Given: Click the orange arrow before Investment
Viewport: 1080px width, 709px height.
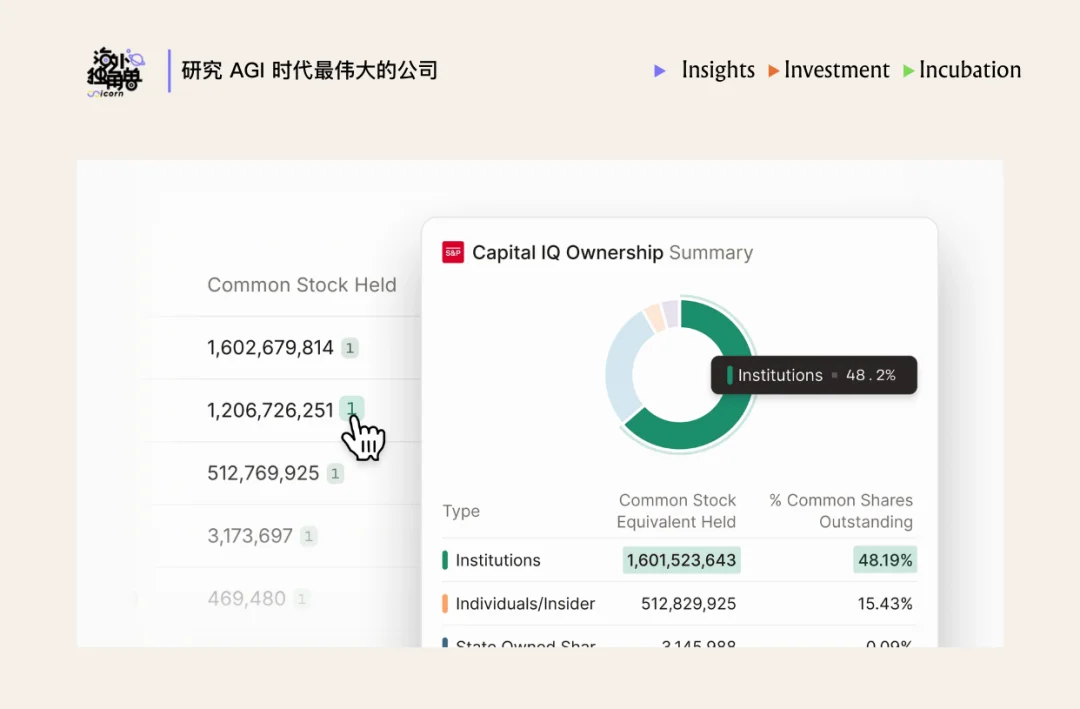Looking at the screenshot, I should click(772, 71).
